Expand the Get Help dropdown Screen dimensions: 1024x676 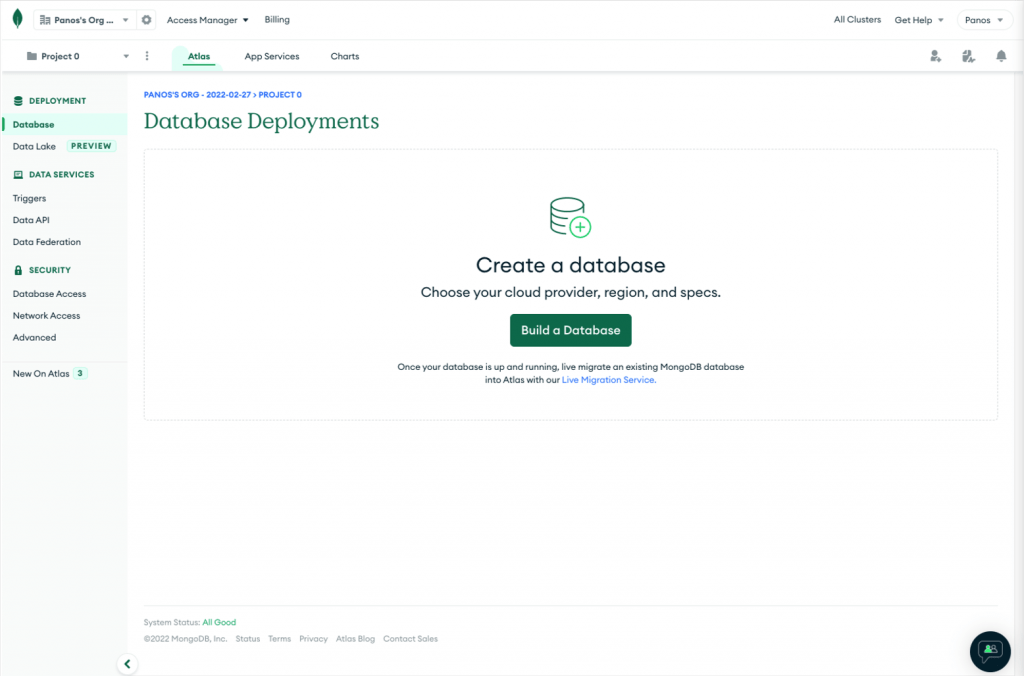(x=919, y=20)
